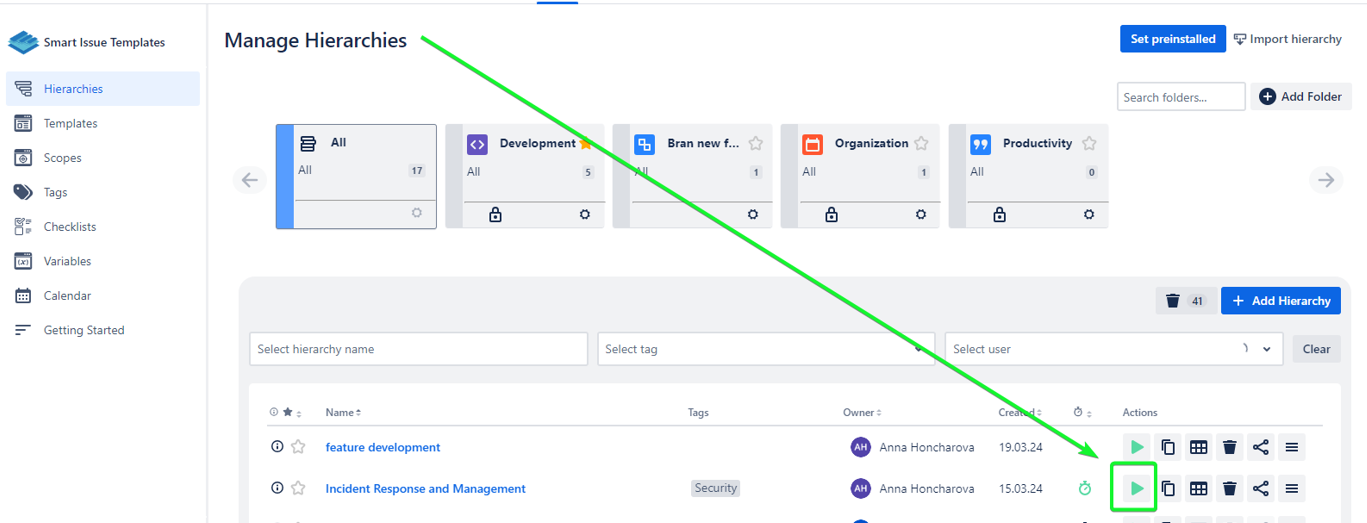
Task: Open the trash bin with 41 items
Action: tap(1185, 301)
